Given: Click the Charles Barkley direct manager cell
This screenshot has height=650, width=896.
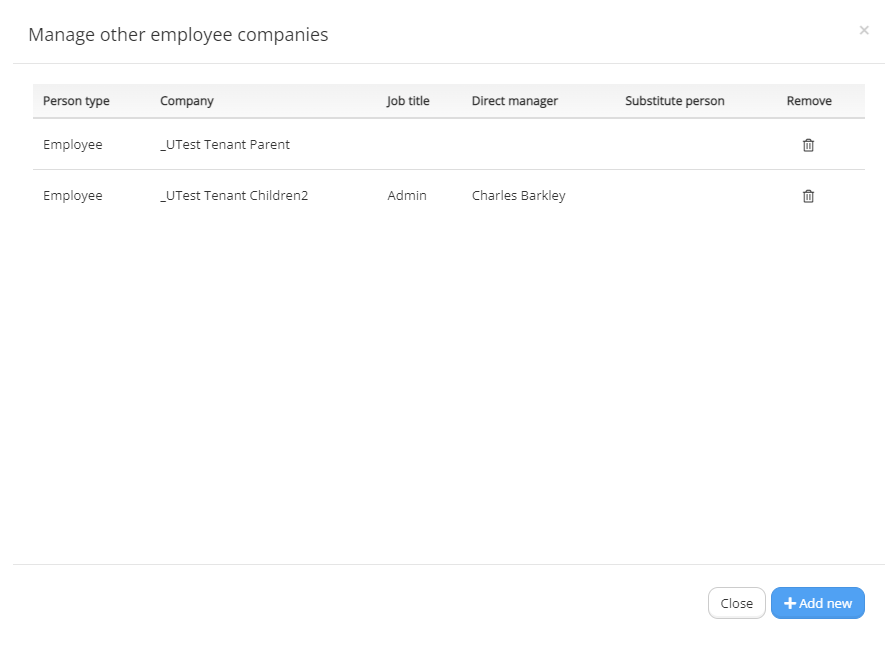Looking at the screenshot, I should [519, 195].
